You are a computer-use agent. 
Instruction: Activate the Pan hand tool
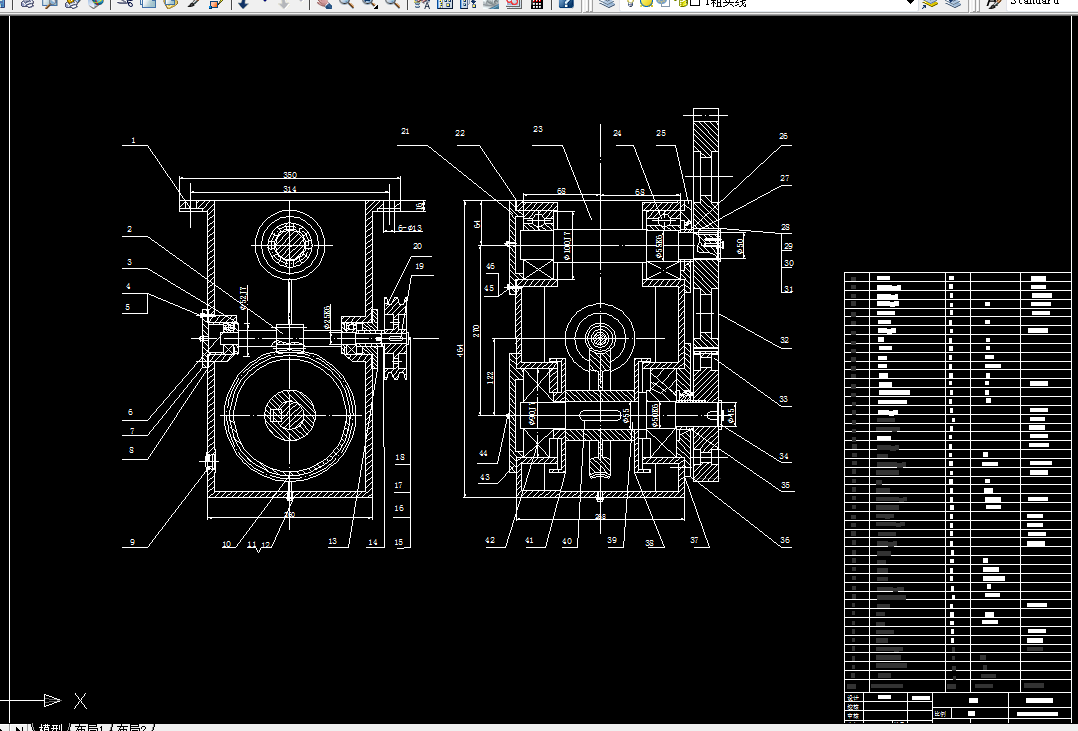click(323, 3)
